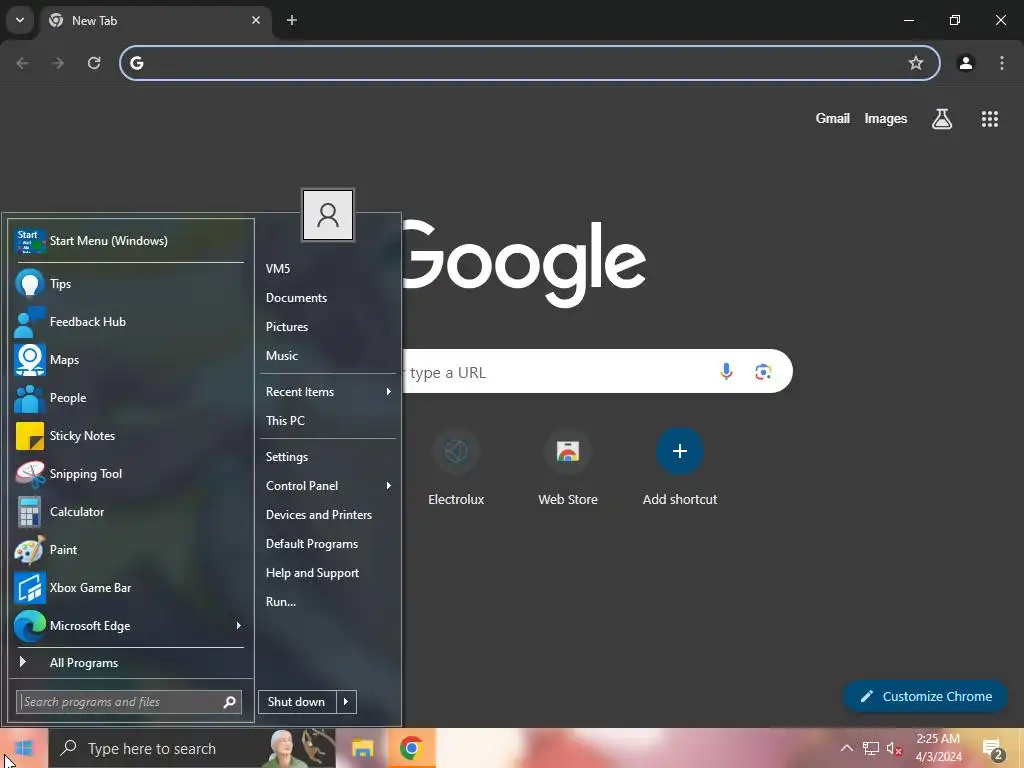The image size is (1024, 768).
Task: Click the magnifier icon in program search
Action: pos(229,702)
